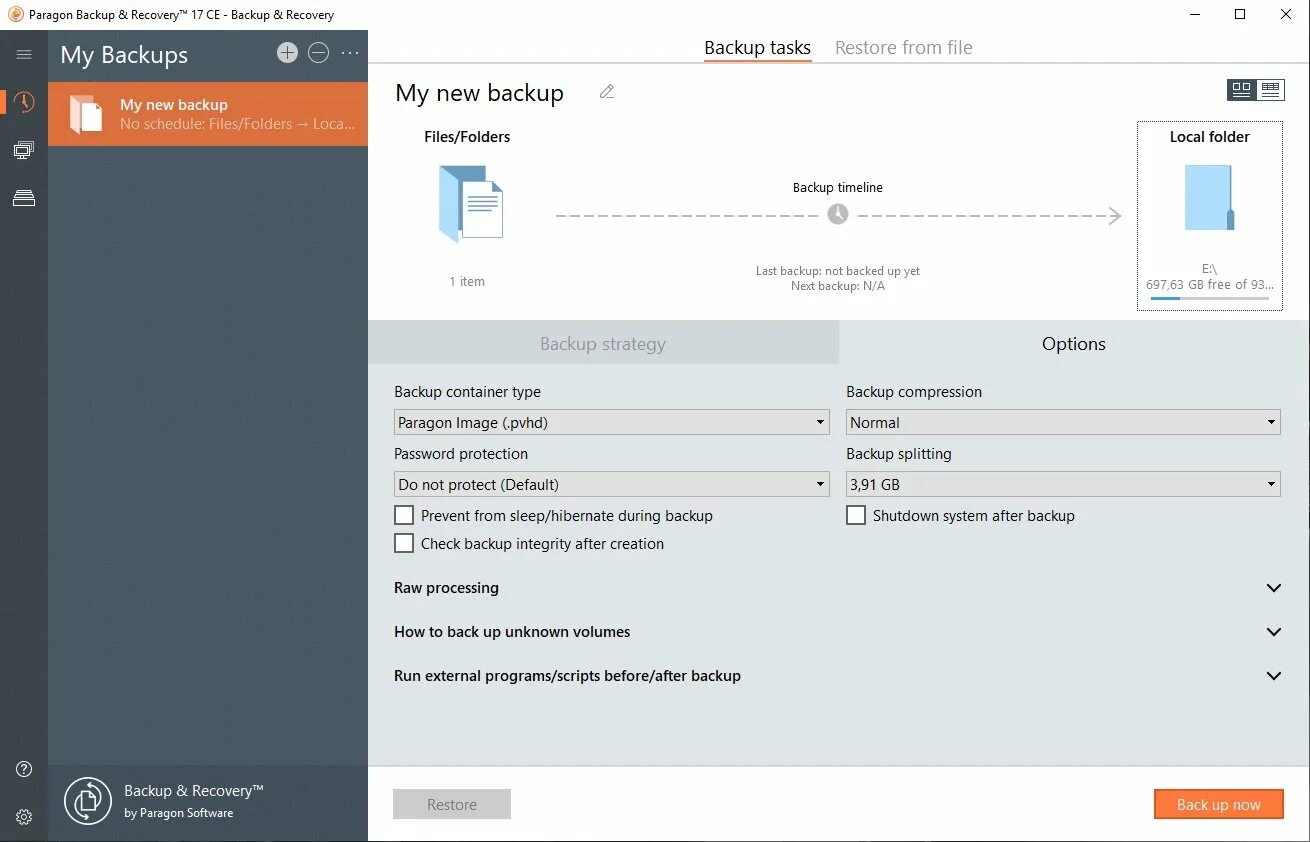
Task: Switch to the Restore from file tab
Action: 904,47
